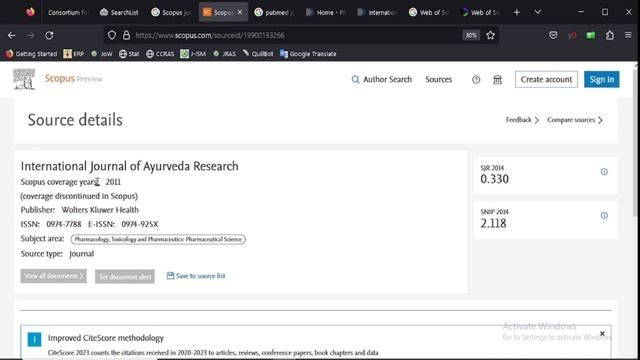The width and height of the screenshot is (640, 360).
Task: Reload the page with the refresh icon
Action: click(x=49, y=36)
